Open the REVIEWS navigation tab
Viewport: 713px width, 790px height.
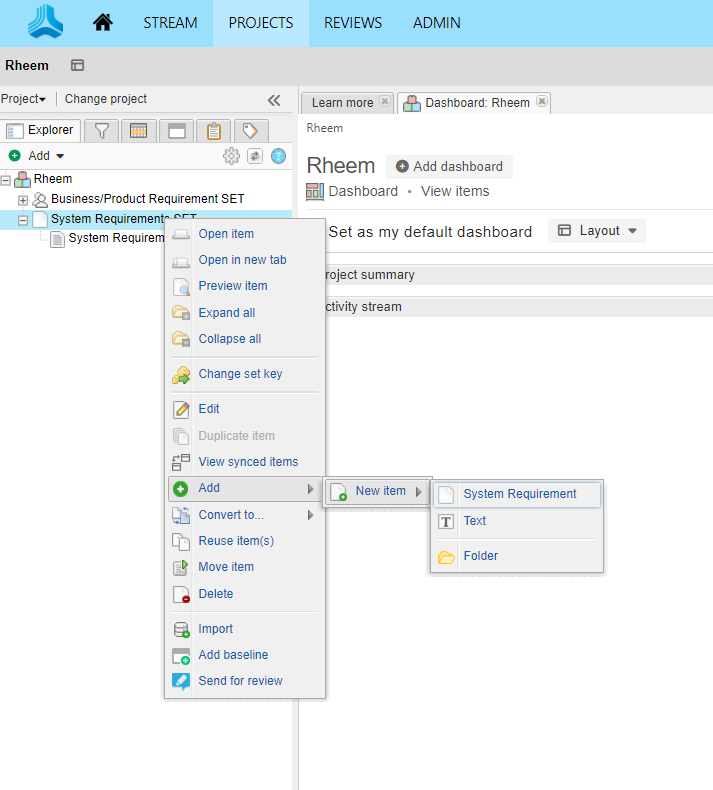pyautogui.click(x=353, y=23)
